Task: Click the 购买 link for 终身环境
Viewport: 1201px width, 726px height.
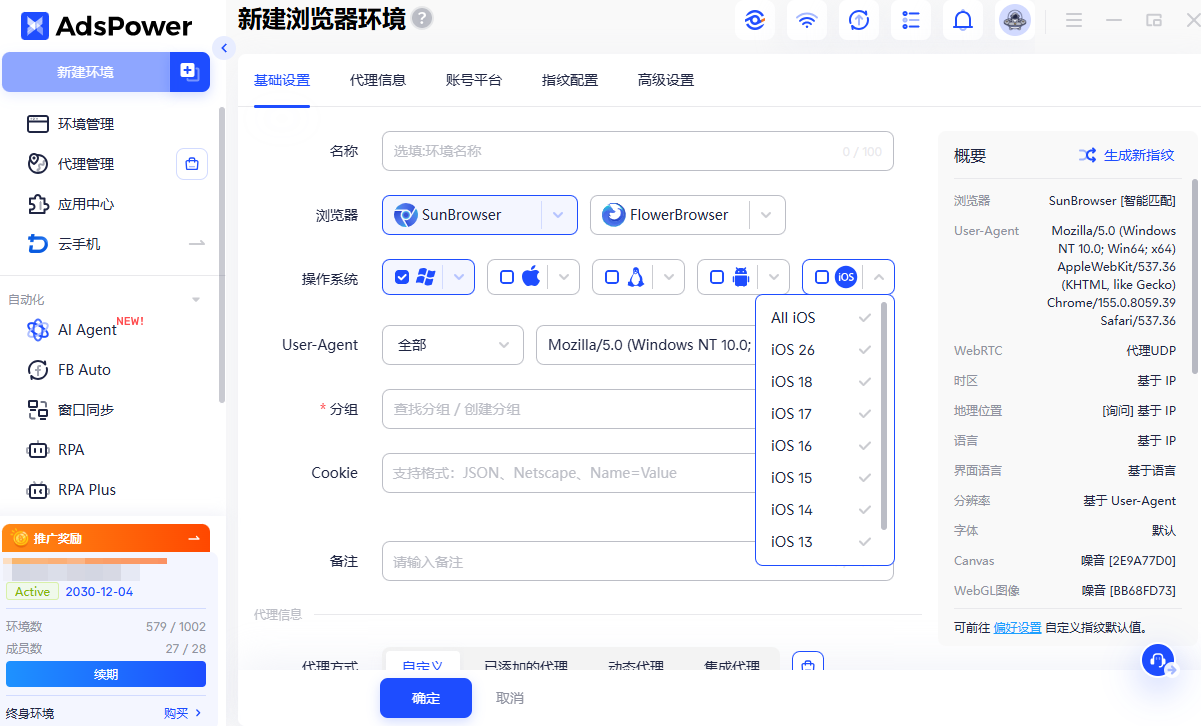Action: tap(183, 713)
